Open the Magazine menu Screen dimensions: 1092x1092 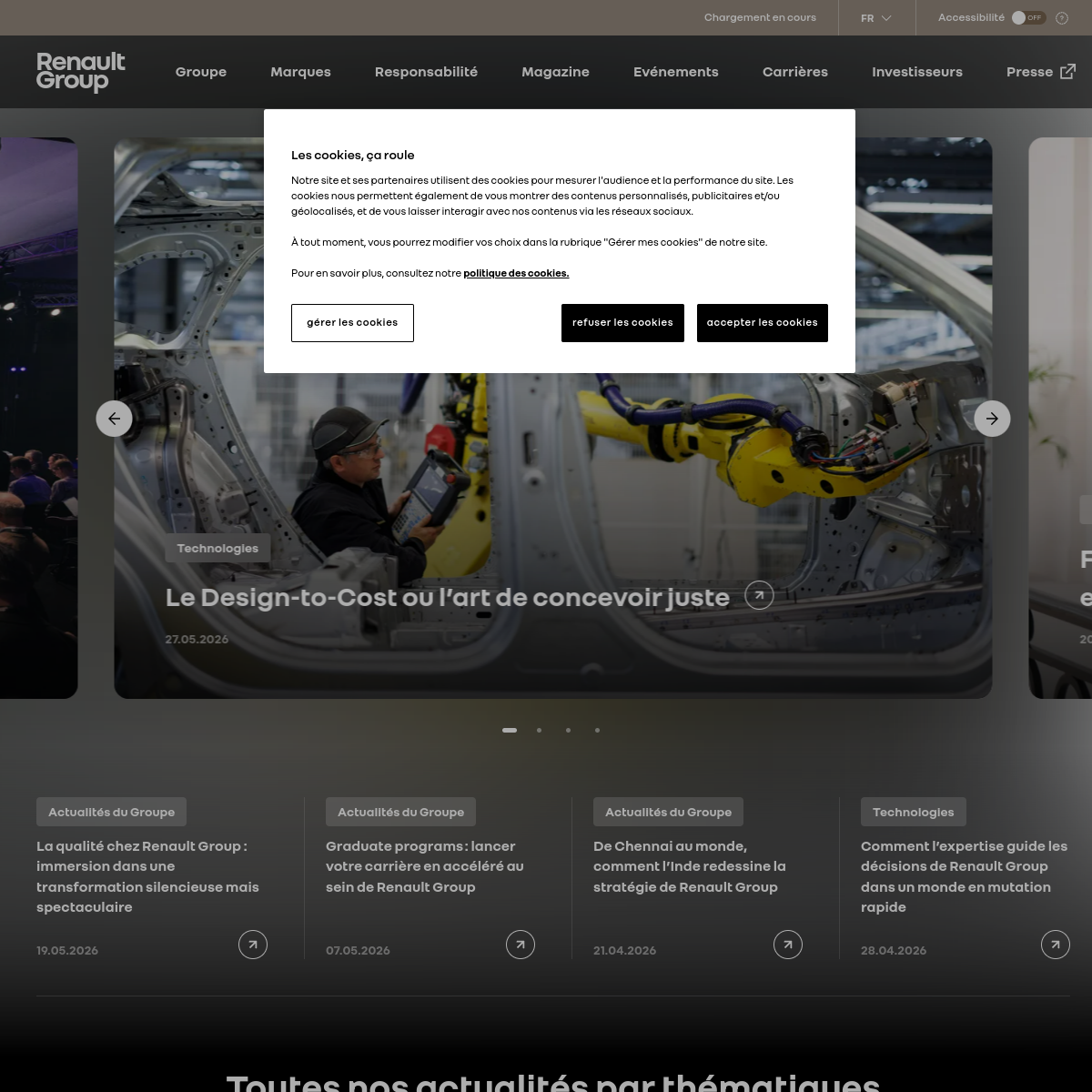tap(555, 72)
